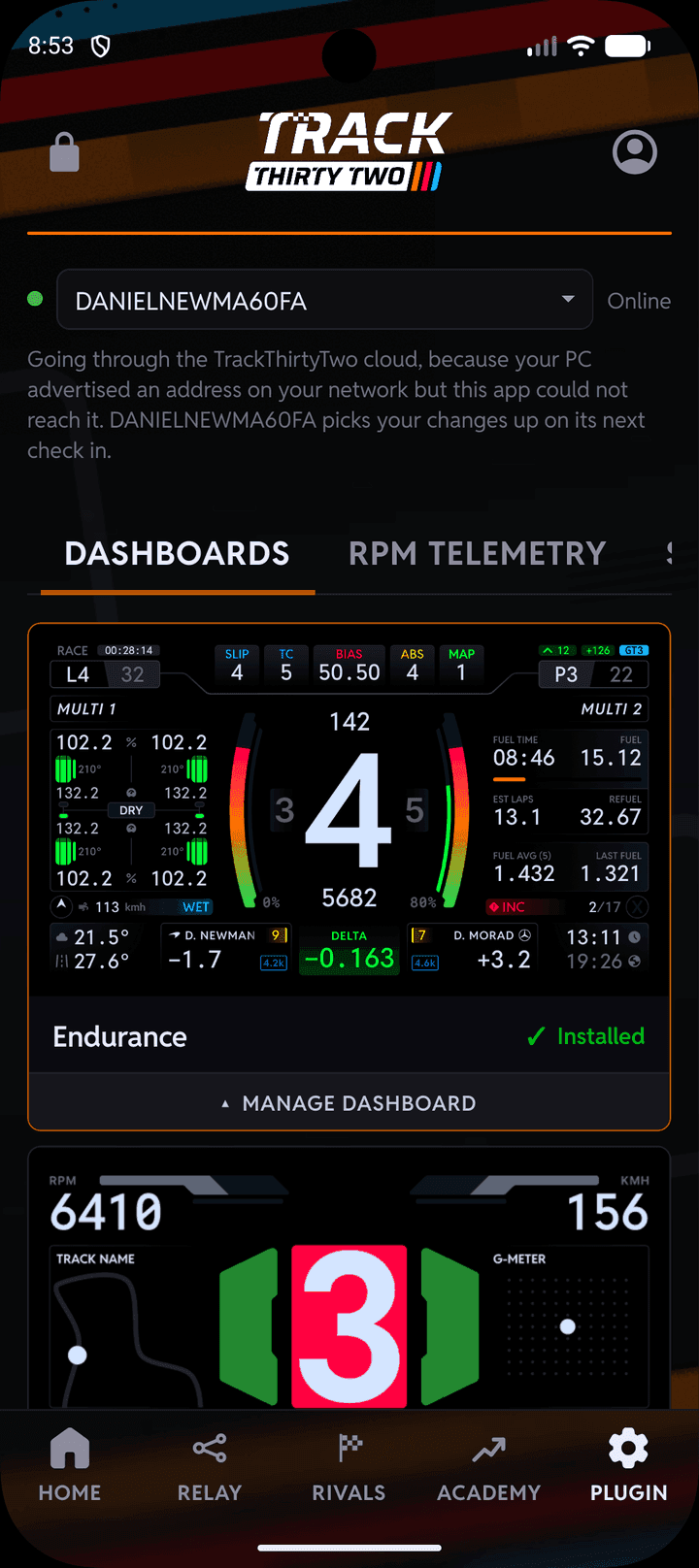Tap the FUEL TIME 08:46 value
Screen dimensions: 699x1568
[523, 758]
